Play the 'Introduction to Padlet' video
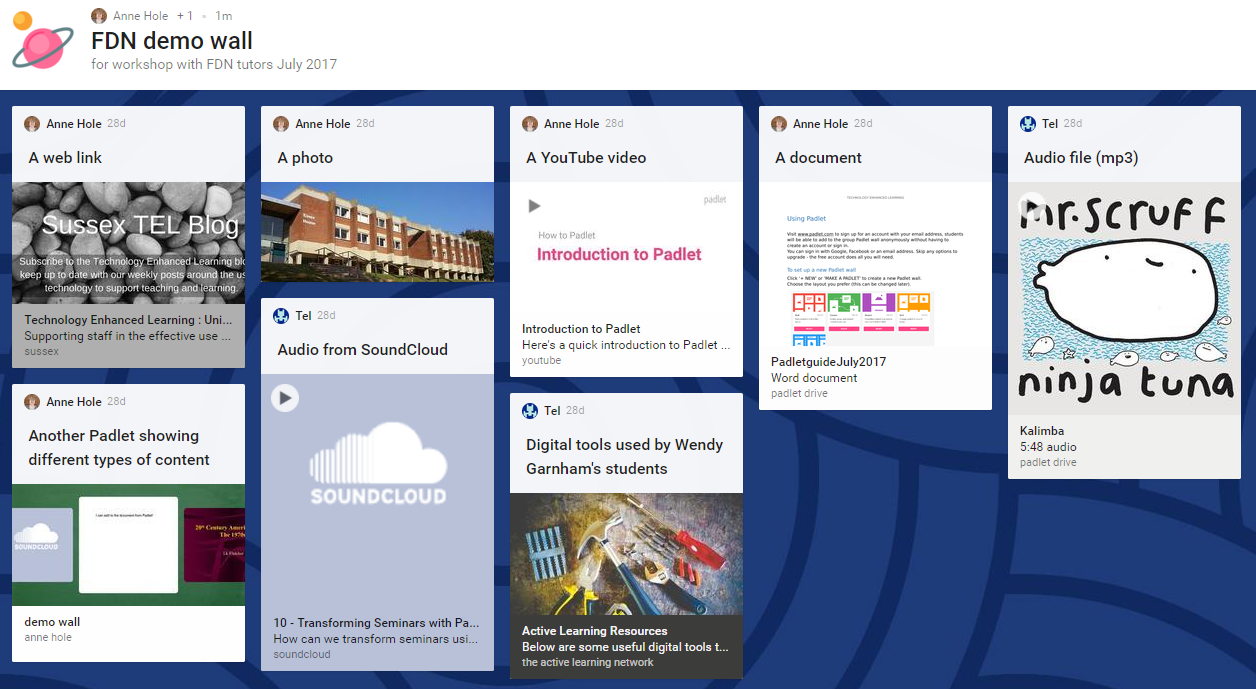 [535, 207]
